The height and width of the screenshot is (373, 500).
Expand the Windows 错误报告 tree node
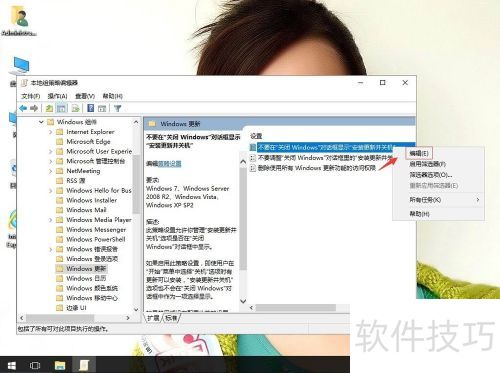(50, 249)
